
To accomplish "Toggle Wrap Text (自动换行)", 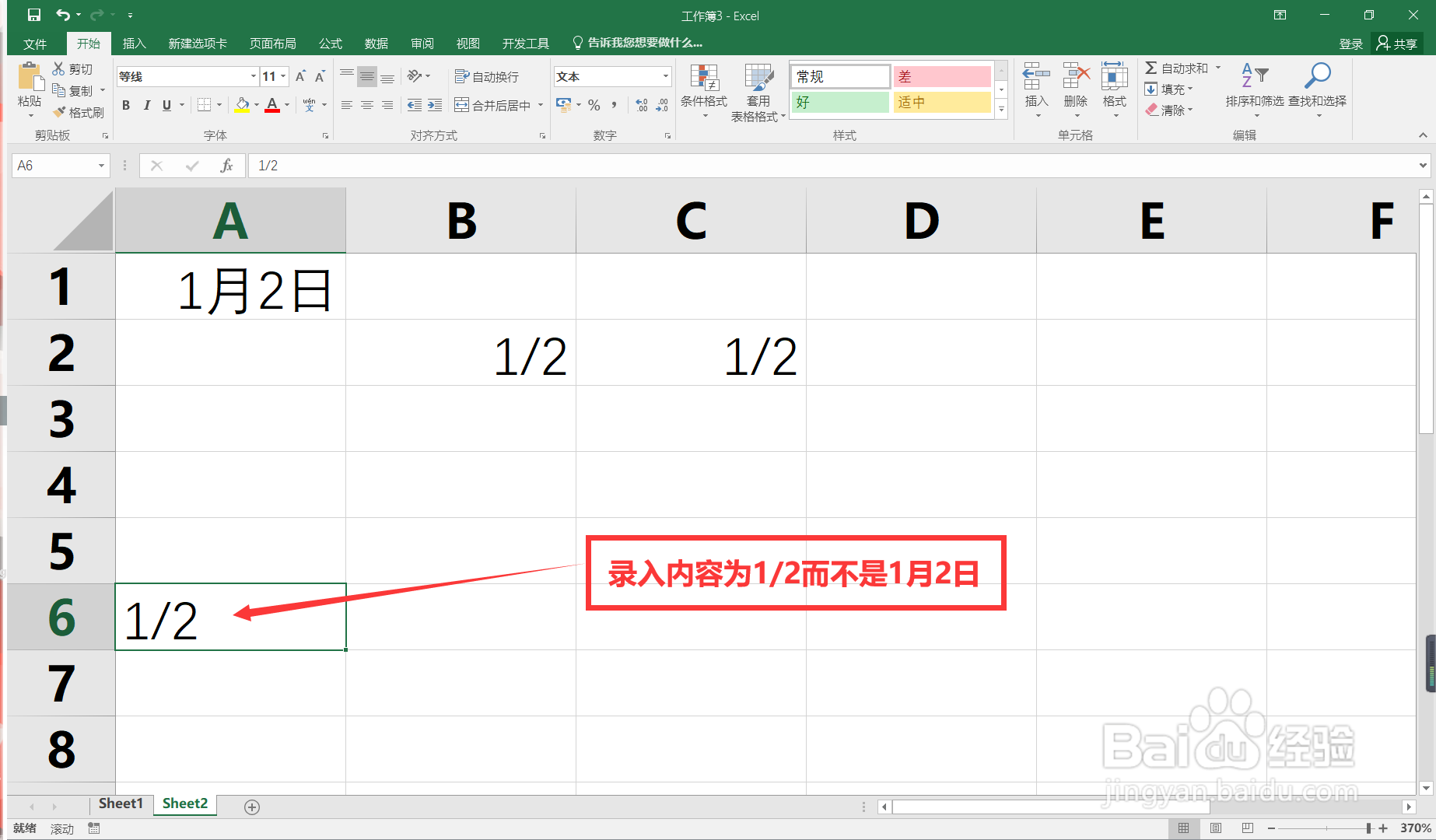I will (487, 76).
